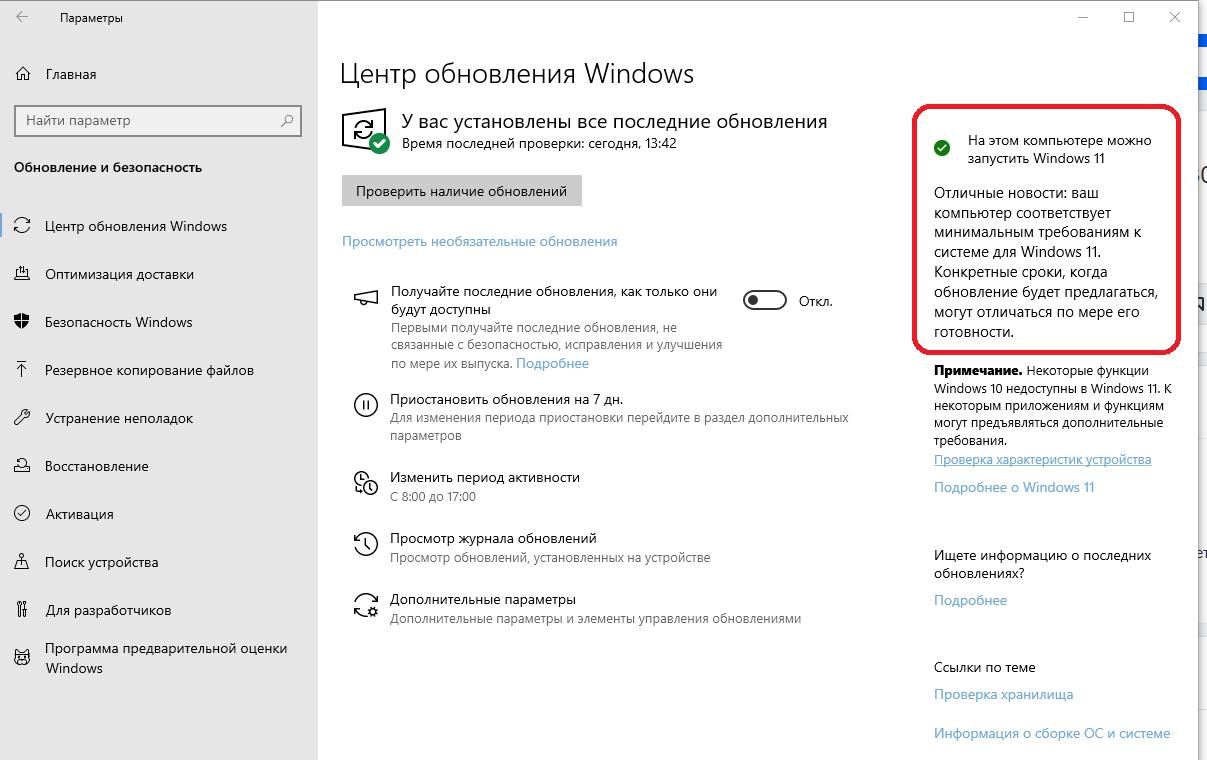Click 'Проверить наличие обновлений' button
This screenshot has height=760, width=1207.
click(x=462, y=191)
